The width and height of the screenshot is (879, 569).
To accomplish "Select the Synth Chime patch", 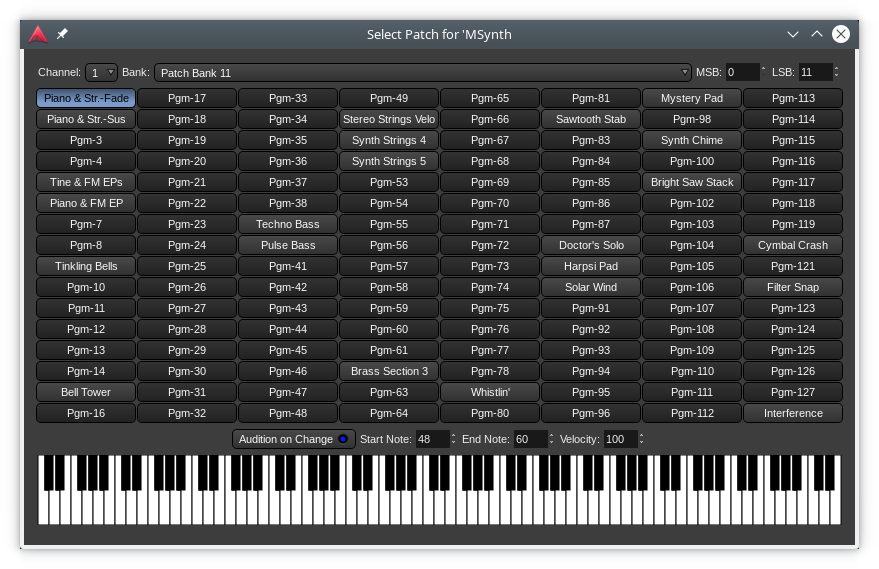I will [692, 140].
